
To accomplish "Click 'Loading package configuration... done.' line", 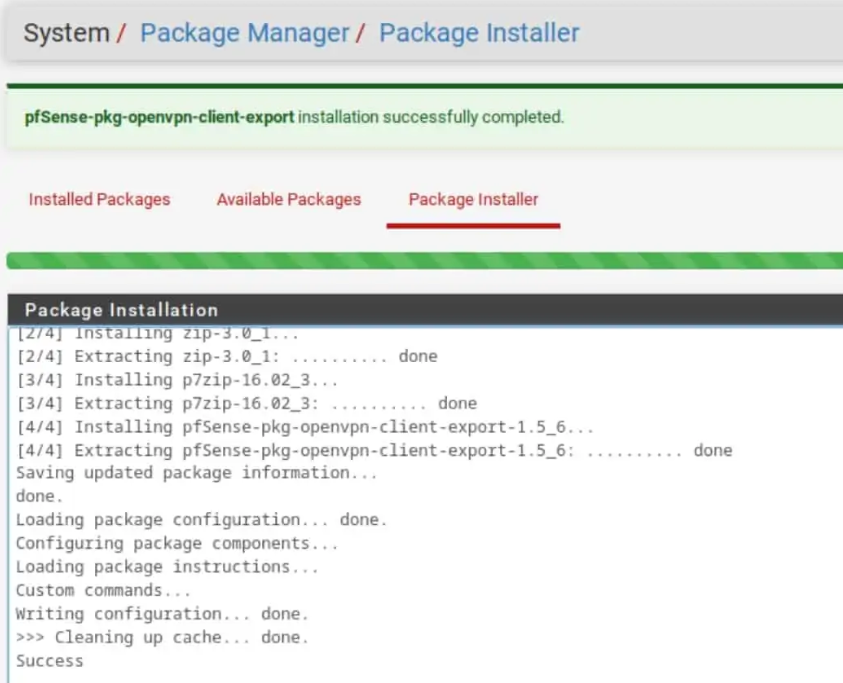I will pyautogui.click(x=201, y=520).
